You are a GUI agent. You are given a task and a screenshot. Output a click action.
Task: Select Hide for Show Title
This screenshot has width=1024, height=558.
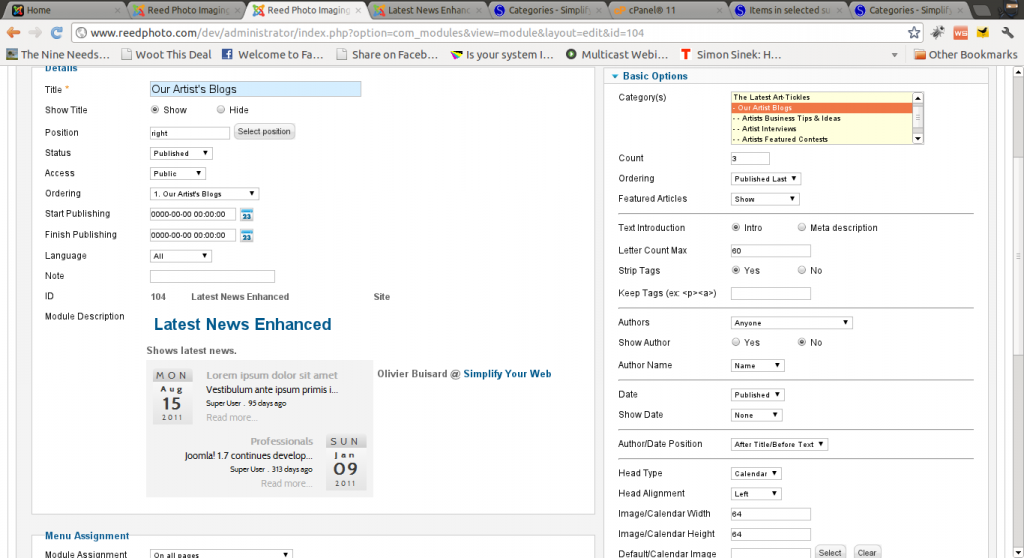221,110
